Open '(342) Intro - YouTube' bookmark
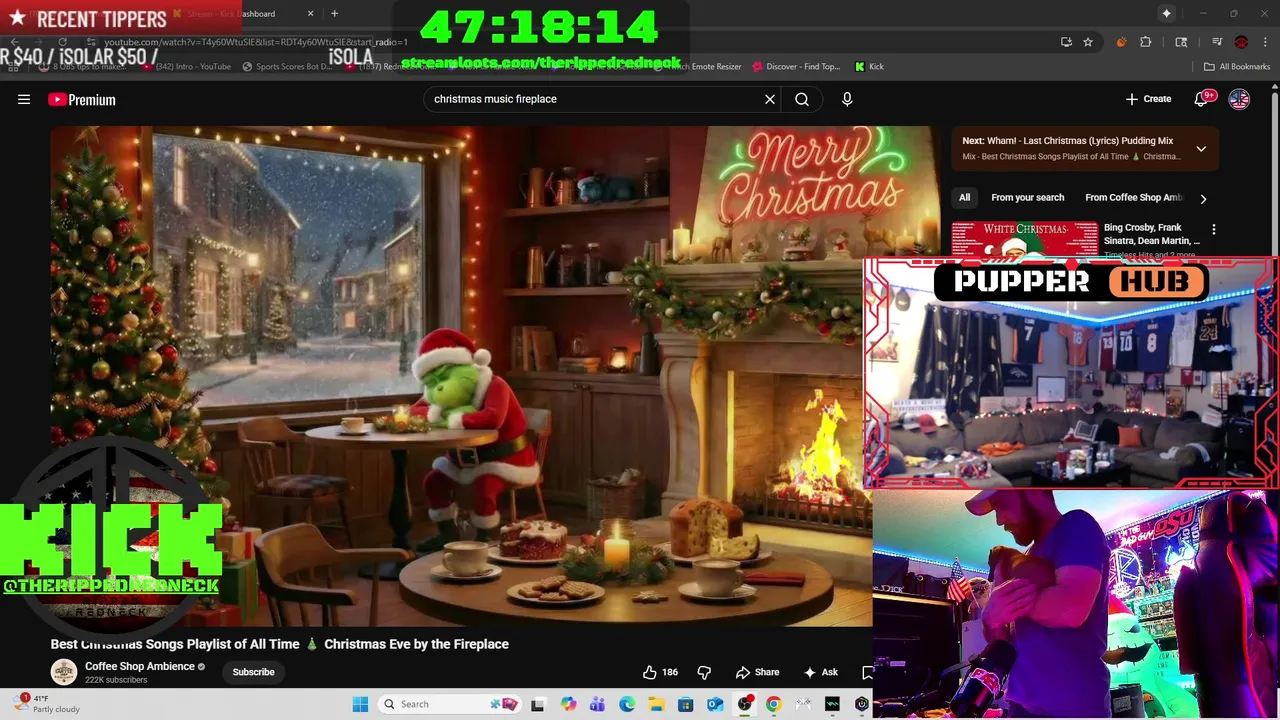 tap(185, 66)
